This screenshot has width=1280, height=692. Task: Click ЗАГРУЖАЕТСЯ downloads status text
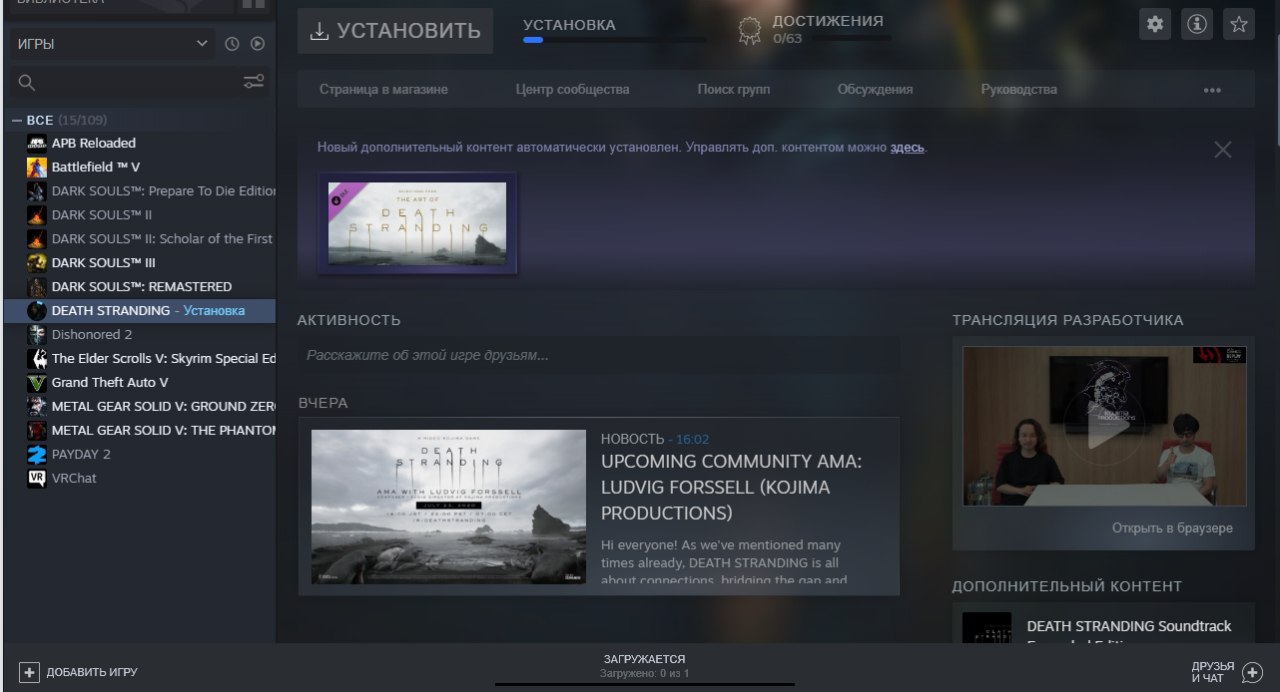[x=644, y=659]
